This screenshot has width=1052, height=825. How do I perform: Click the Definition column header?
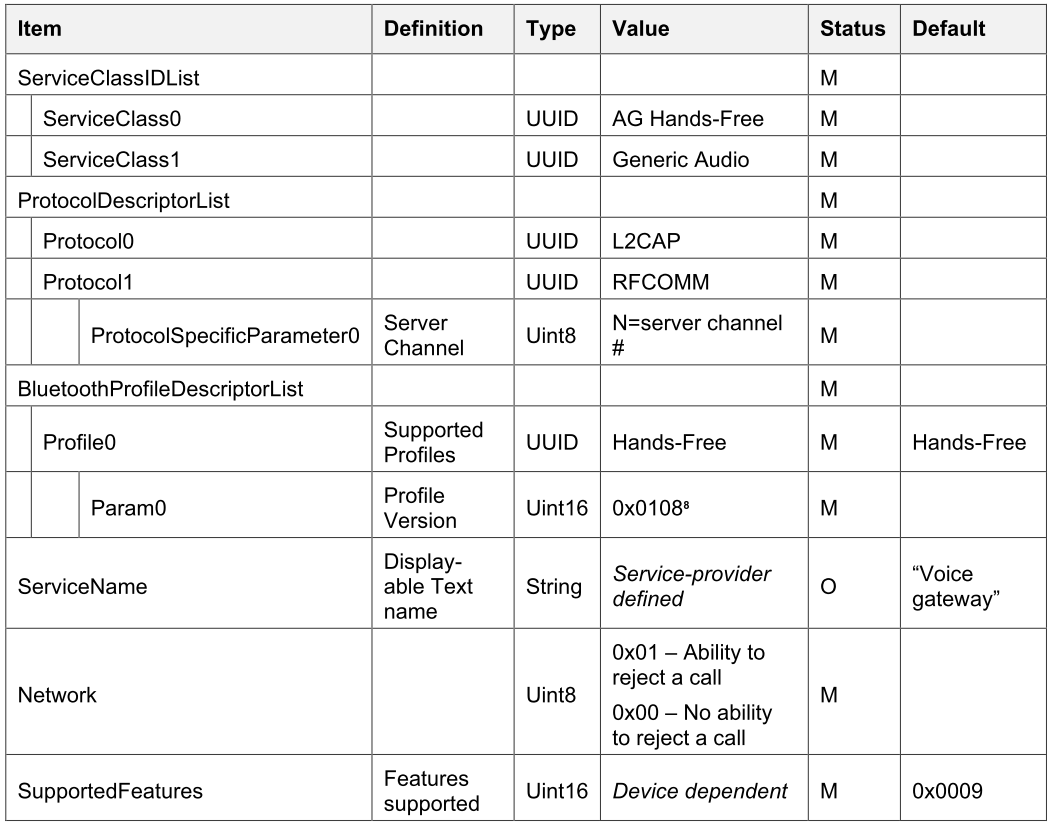coord(433,30)
